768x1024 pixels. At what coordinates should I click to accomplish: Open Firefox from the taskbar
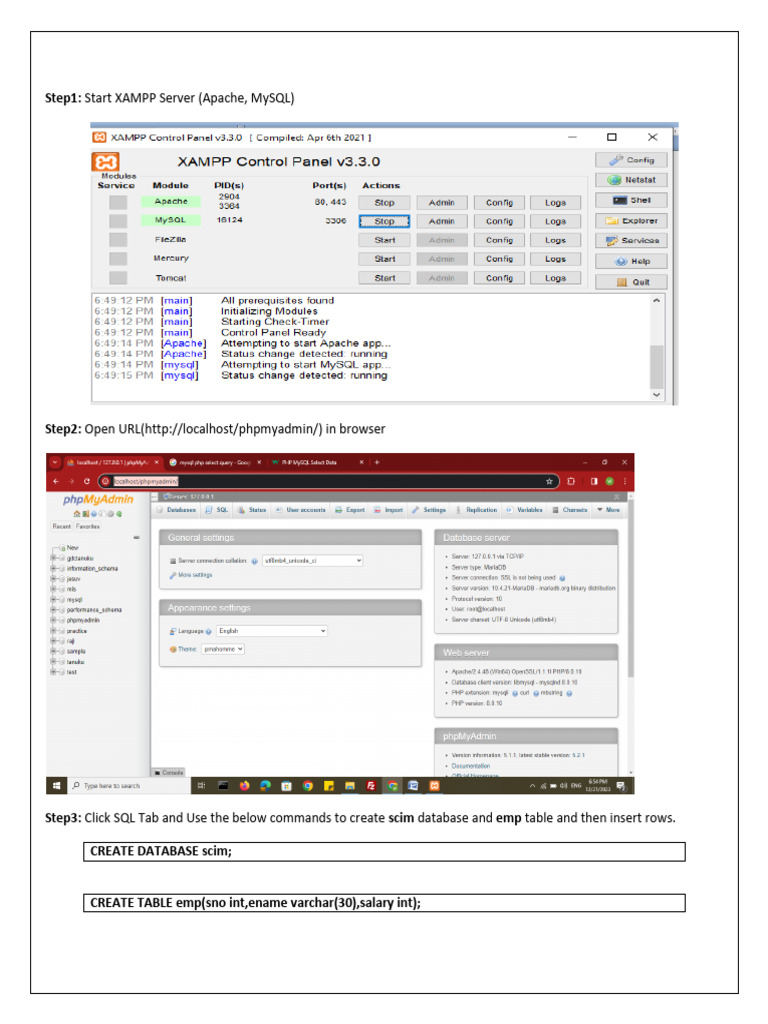pyautogui.click(x=245, y=786)
